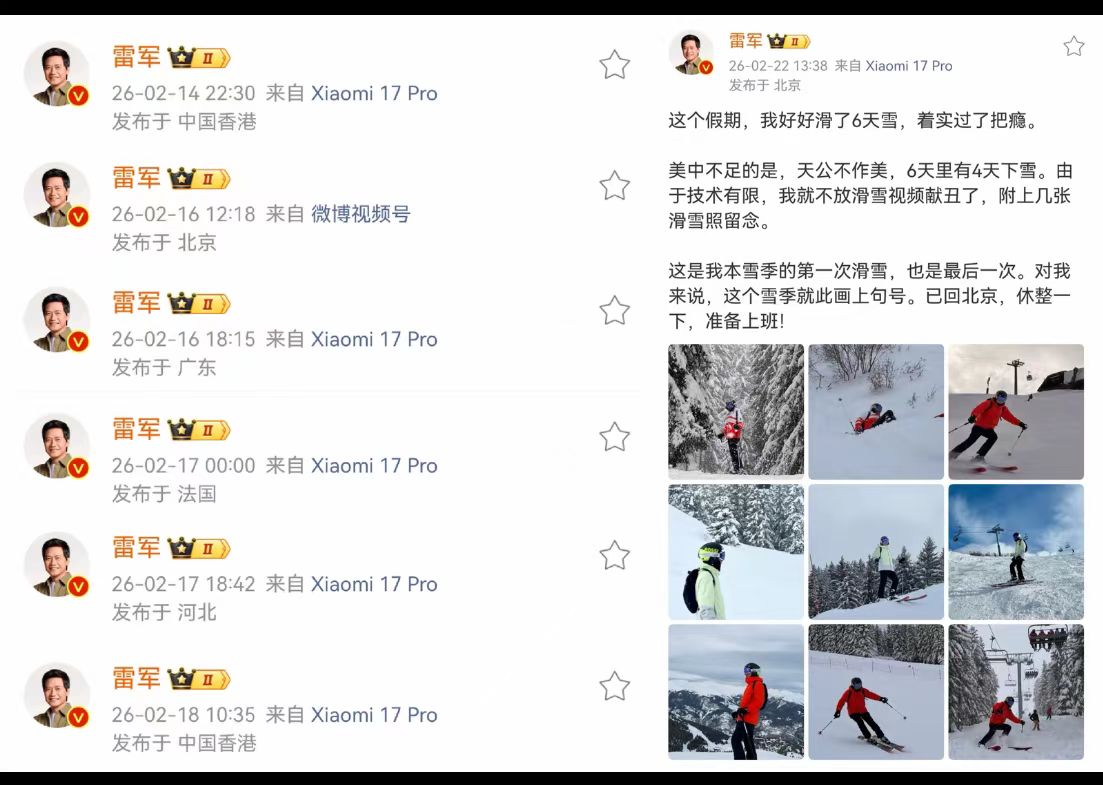Click star icon on 26-02-18 10:35 post
This screenshot has height=785, width=1103.
(x=614, y=687)
